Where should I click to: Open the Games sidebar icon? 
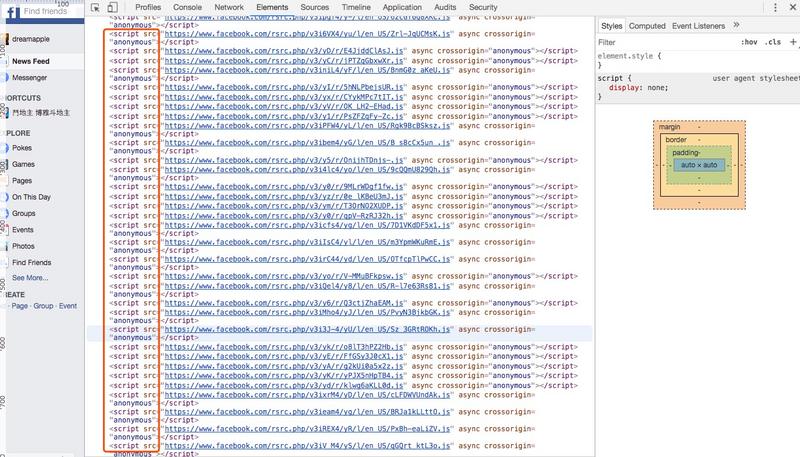click(x=5, y=164)
